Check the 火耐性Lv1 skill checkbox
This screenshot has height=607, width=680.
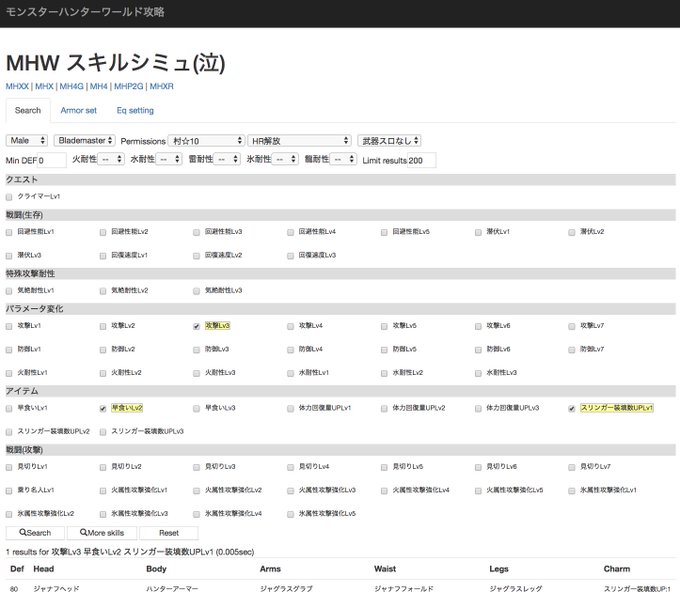click(x=9, y=373)
